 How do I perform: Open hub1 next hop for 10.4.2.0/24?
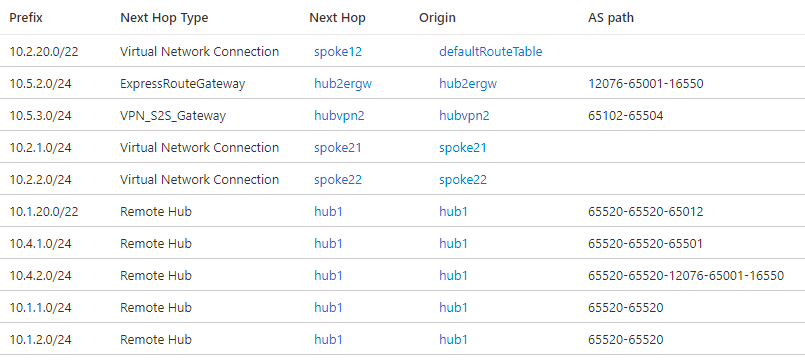(328, 276)
